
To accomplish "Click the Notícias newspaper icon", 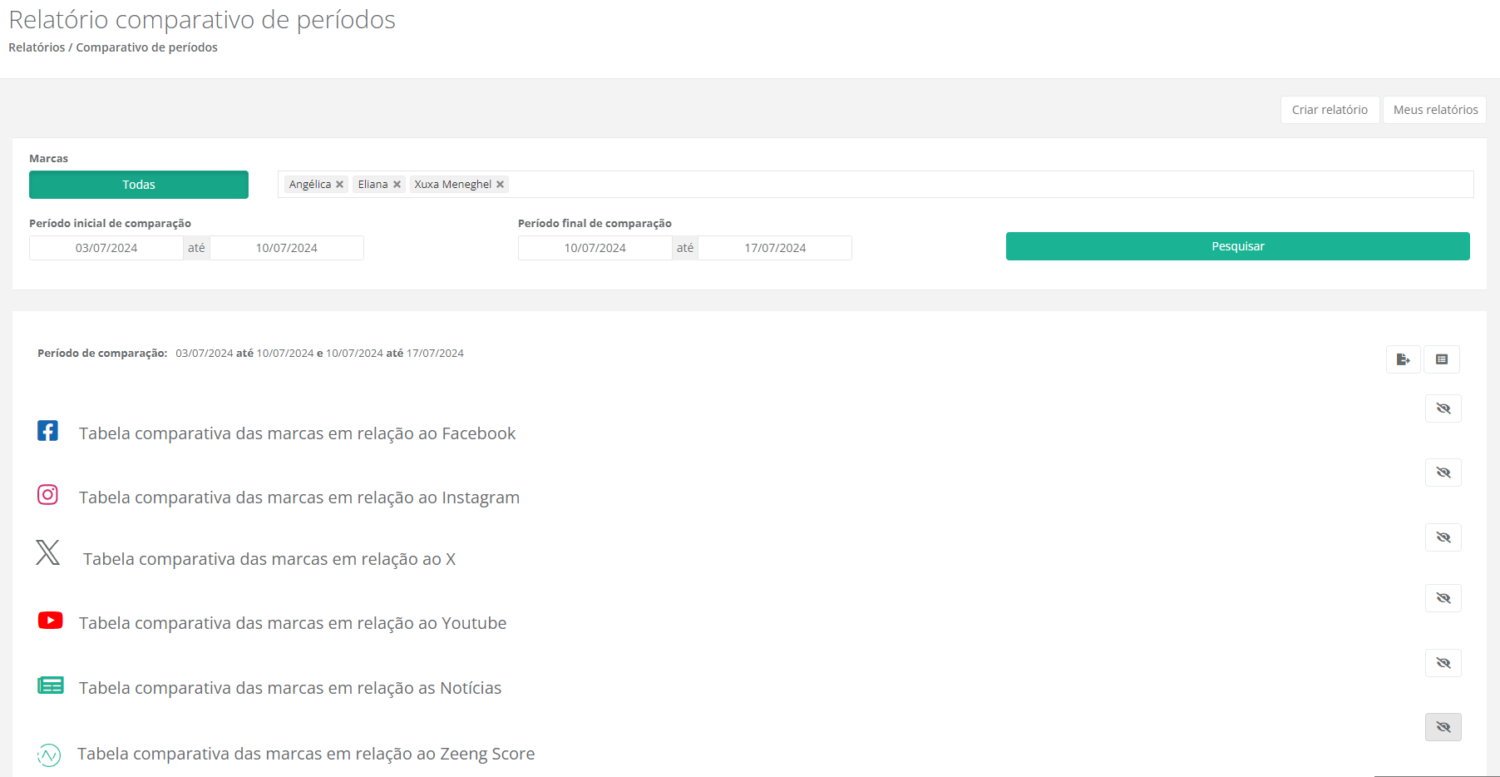I will (50, 686).
